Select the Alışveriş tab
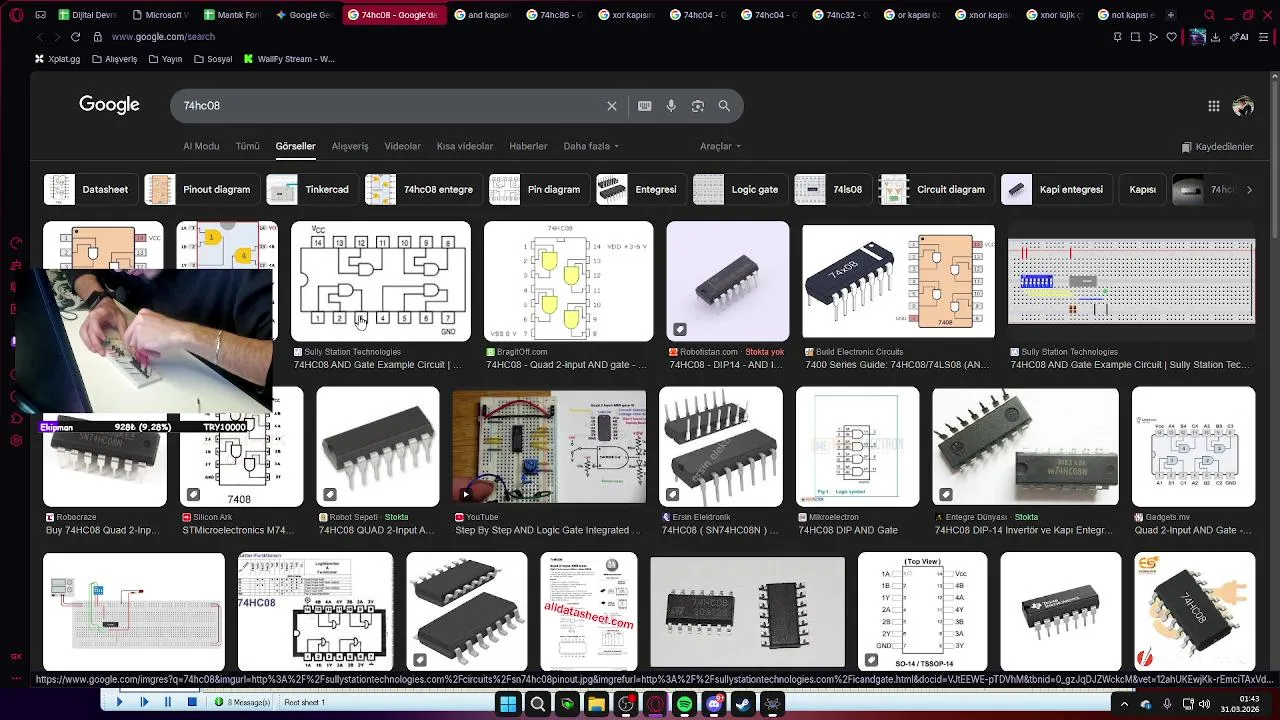 [x=350, y=146]
